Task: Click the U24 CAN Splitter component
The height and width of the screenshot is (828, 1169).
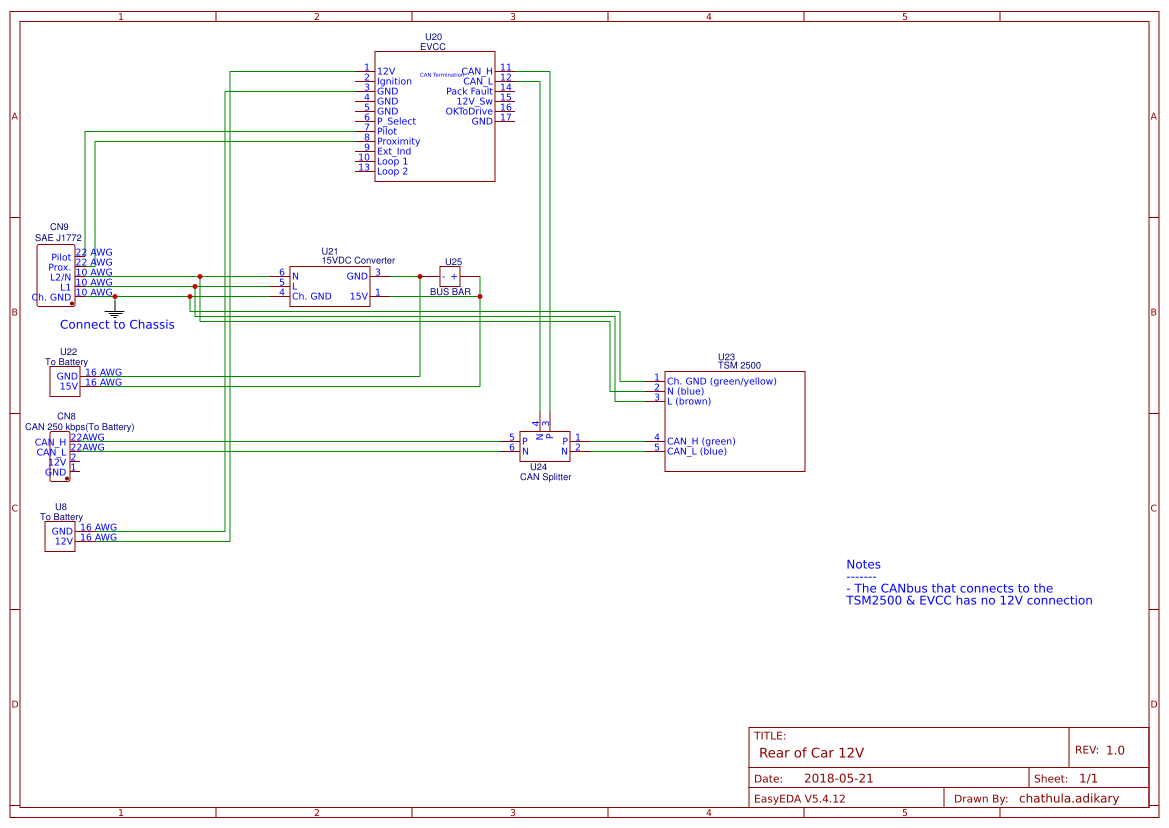Action: click(x=544, y=446)
